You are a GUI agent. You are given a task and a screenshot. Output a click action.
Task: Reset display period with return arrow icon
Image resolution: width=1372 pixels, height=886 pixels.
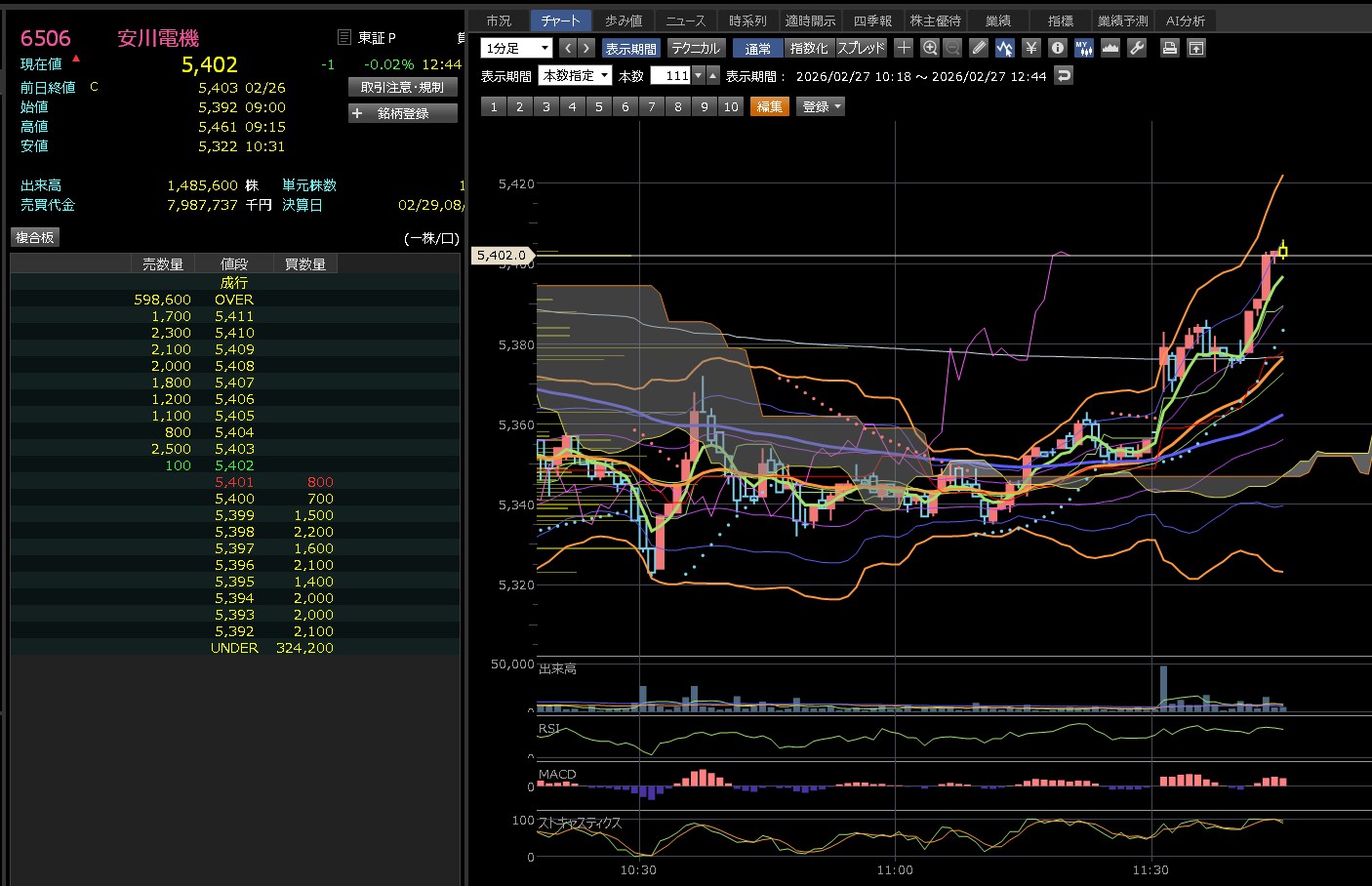click(1064, 75)
